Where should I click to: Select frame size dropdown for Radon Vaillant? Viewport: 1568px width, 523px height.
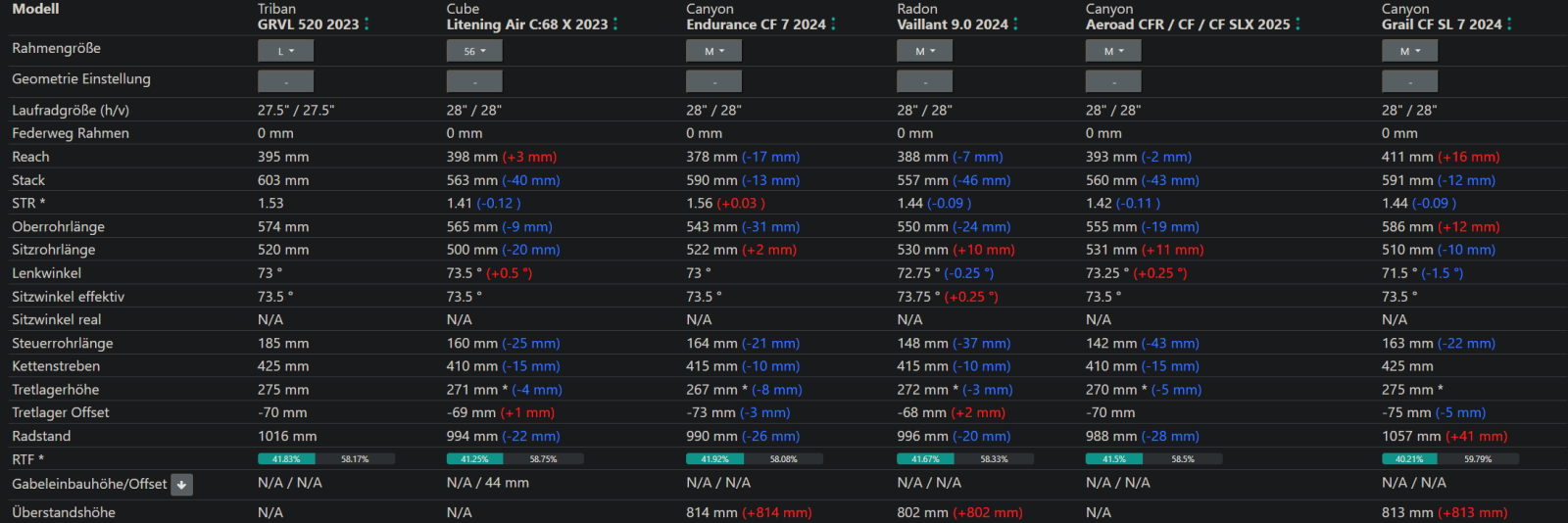(924, 51)
